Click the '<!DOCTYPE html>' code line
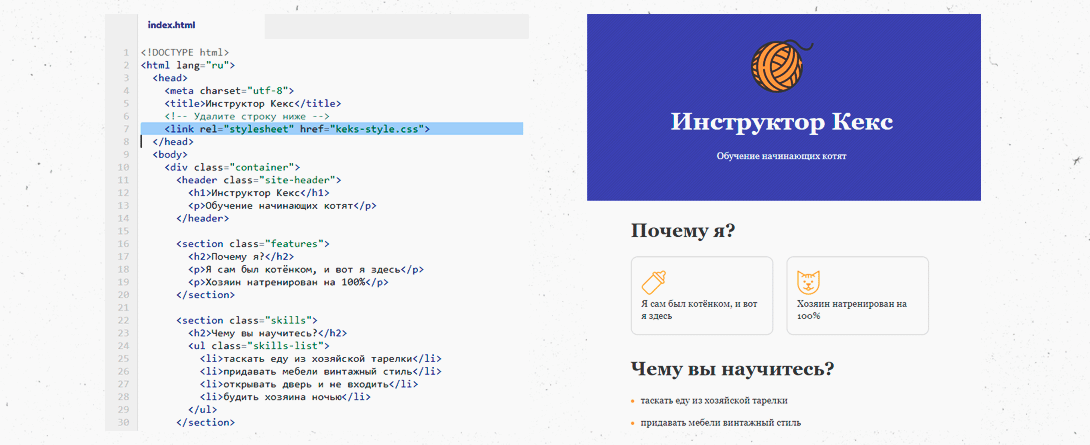 (185, 52)
